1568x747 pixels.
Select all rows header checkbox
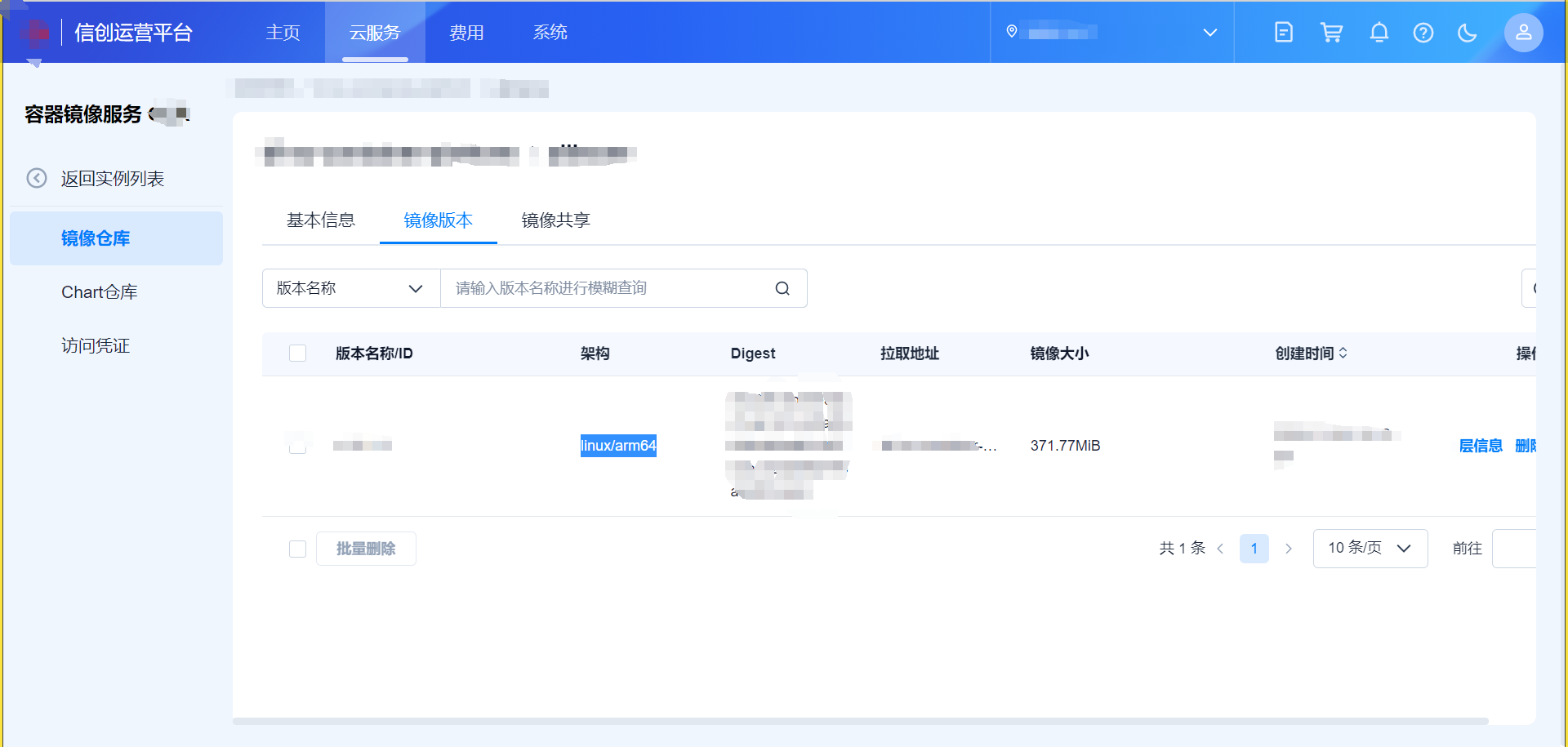point(298,353)
